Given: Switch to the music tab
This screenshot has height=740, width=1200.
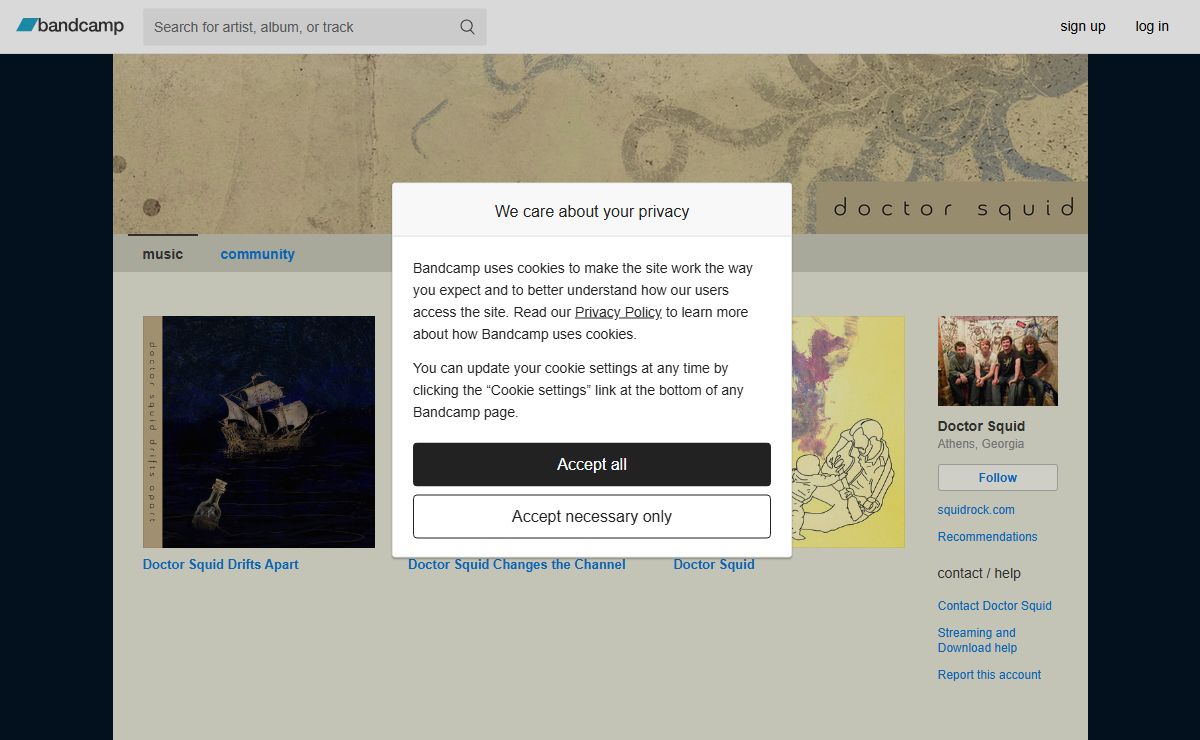Looking at the screenshot, I should tap(163, 254).
